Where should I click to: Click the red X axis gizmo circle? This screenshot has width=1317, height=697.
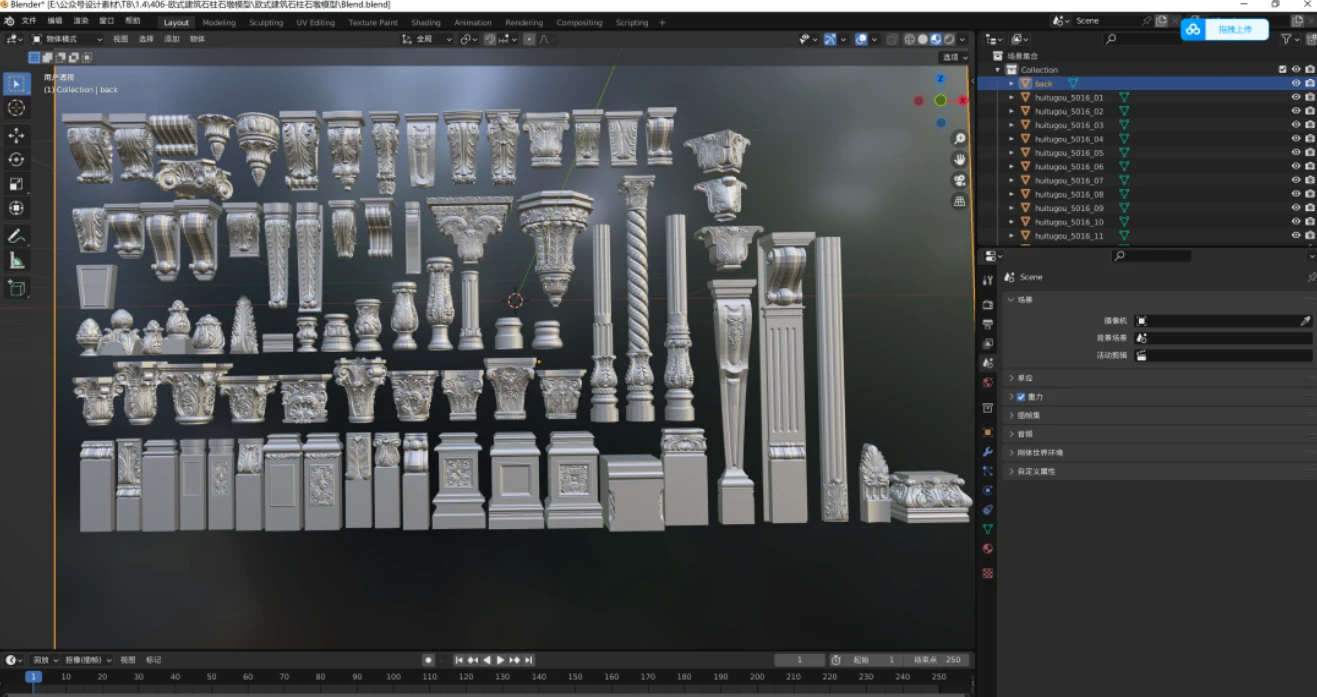[x=962, y=100]
